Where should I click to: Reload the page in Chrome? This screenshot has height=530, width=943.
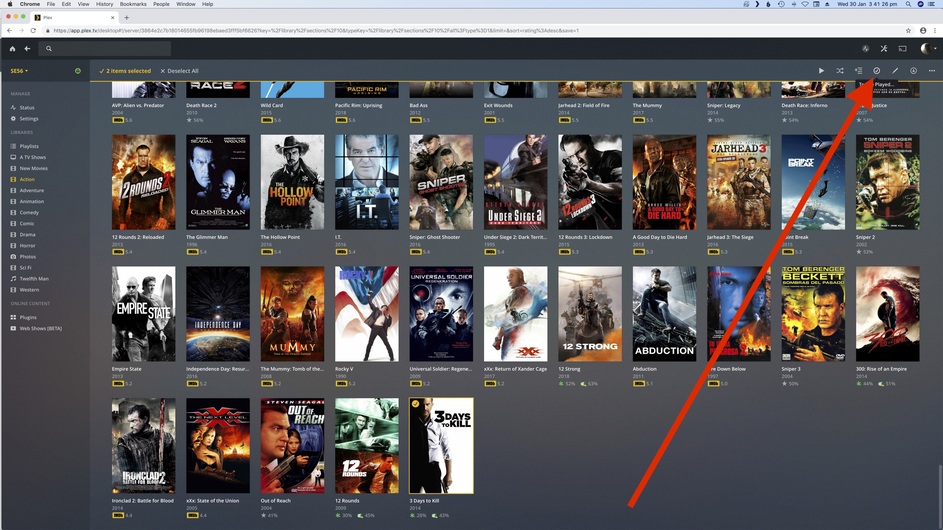tap(33, 31)
